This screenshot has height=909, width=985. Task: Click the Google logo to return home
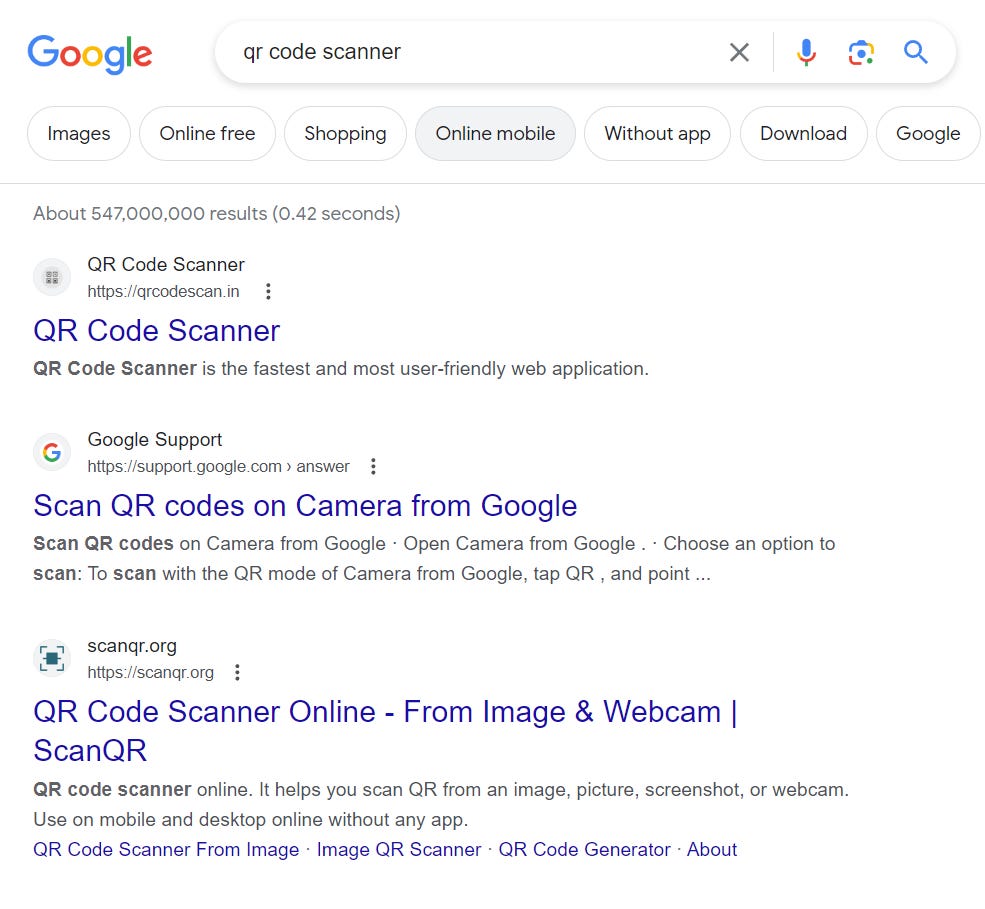click(89, 55)
